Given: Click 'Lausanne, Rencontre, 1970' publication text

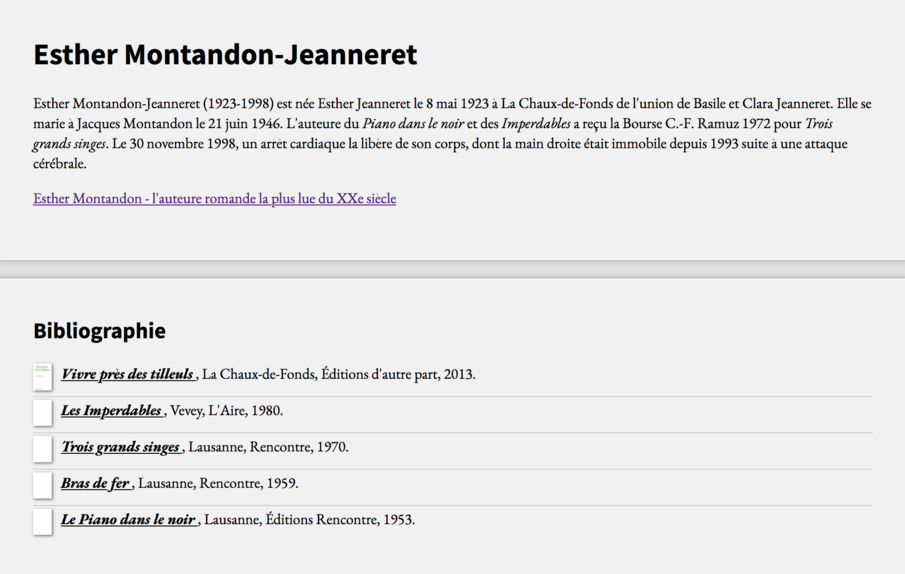Looking at the screenshot, I should [268, 447].
